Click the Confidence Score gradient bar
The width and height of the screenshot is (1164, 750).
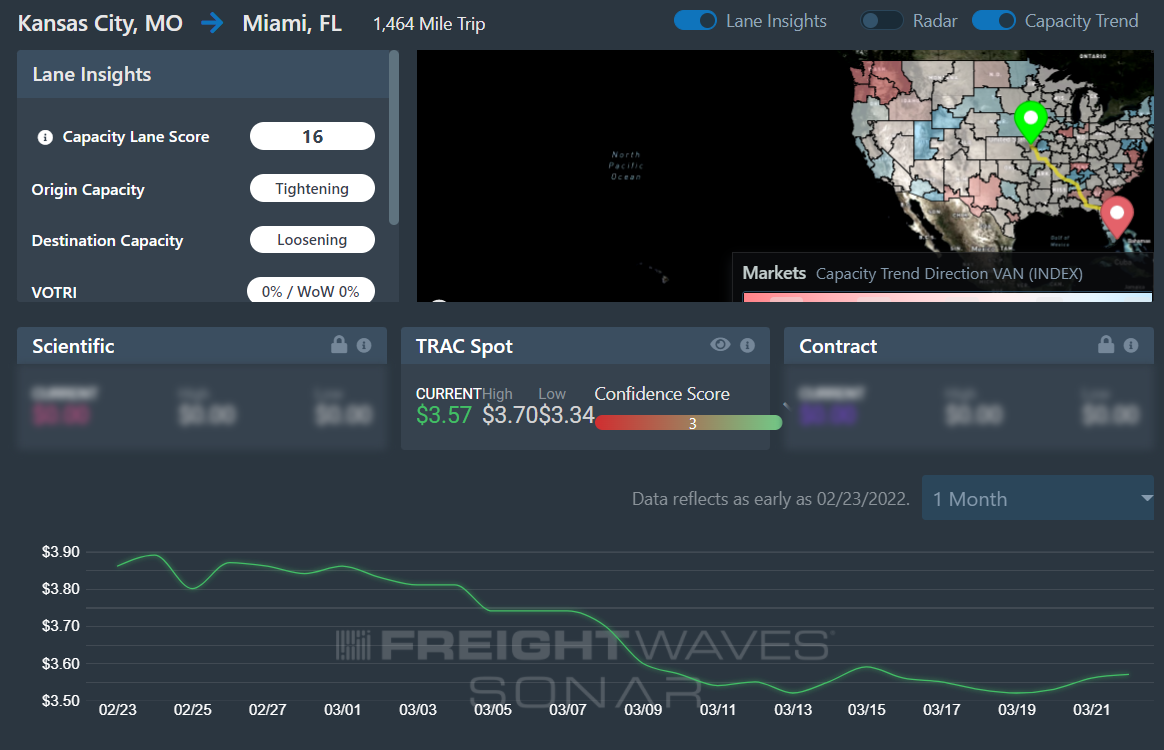click(x=688, y=423)
